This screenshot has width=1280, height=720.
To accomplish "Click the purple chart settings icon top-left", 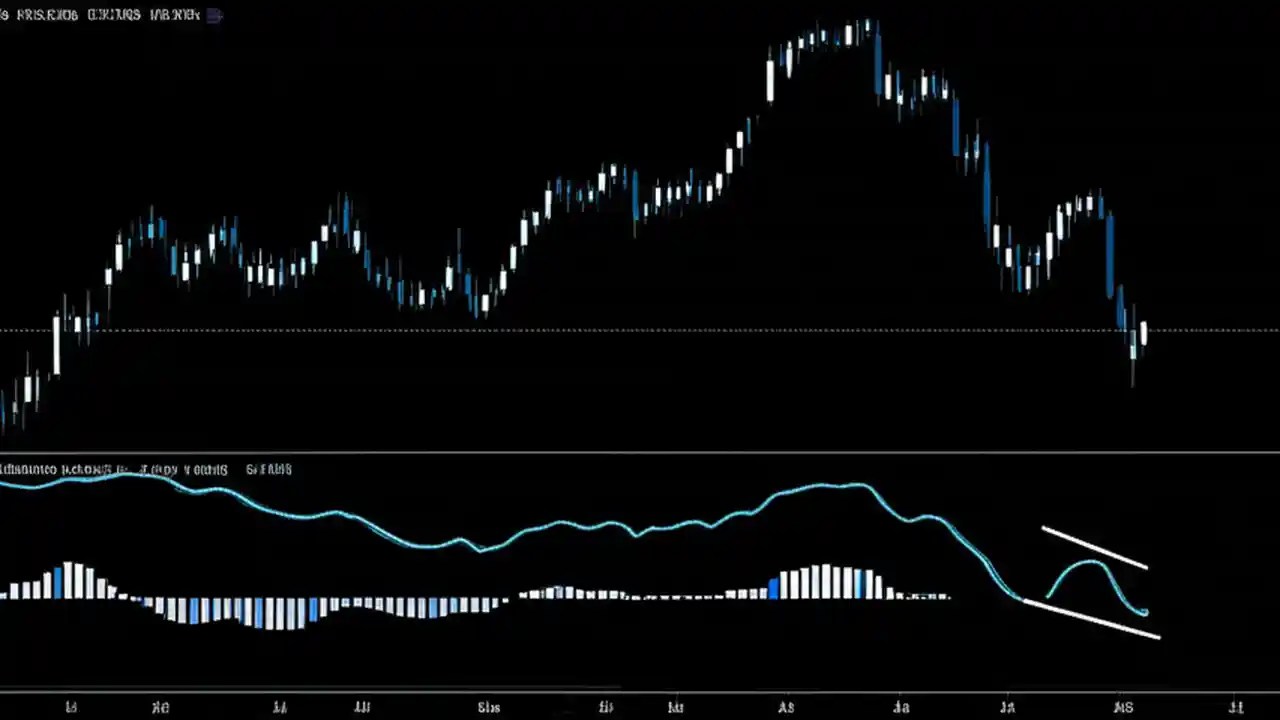I will pyautogui.click(x=212, y=15).
